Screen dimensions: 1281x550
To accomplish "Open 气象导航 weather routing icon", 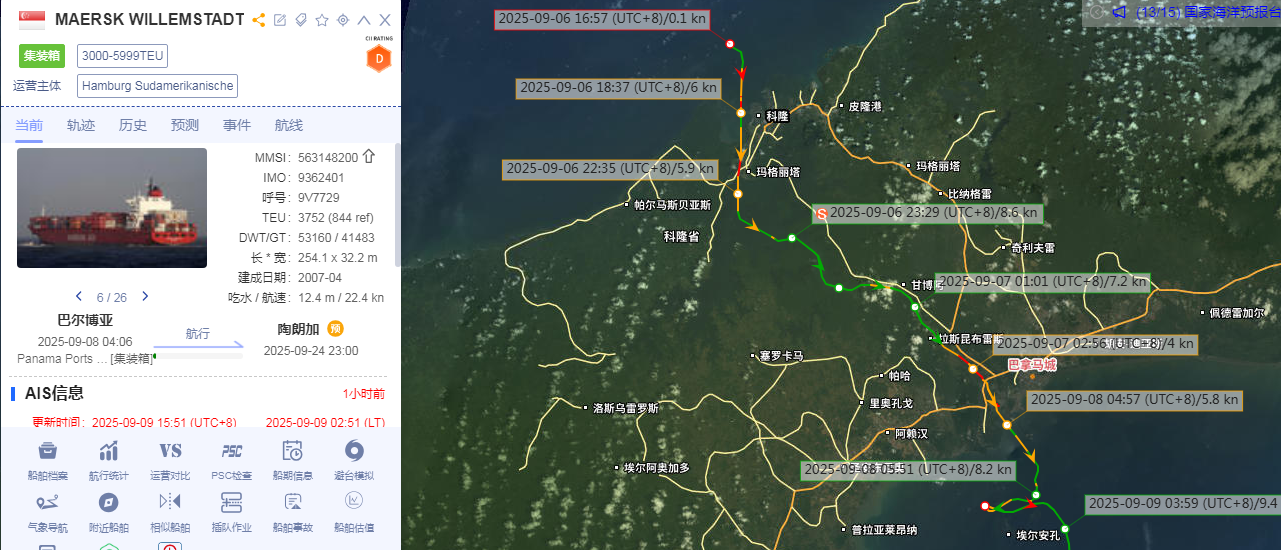I will (47, 502).
